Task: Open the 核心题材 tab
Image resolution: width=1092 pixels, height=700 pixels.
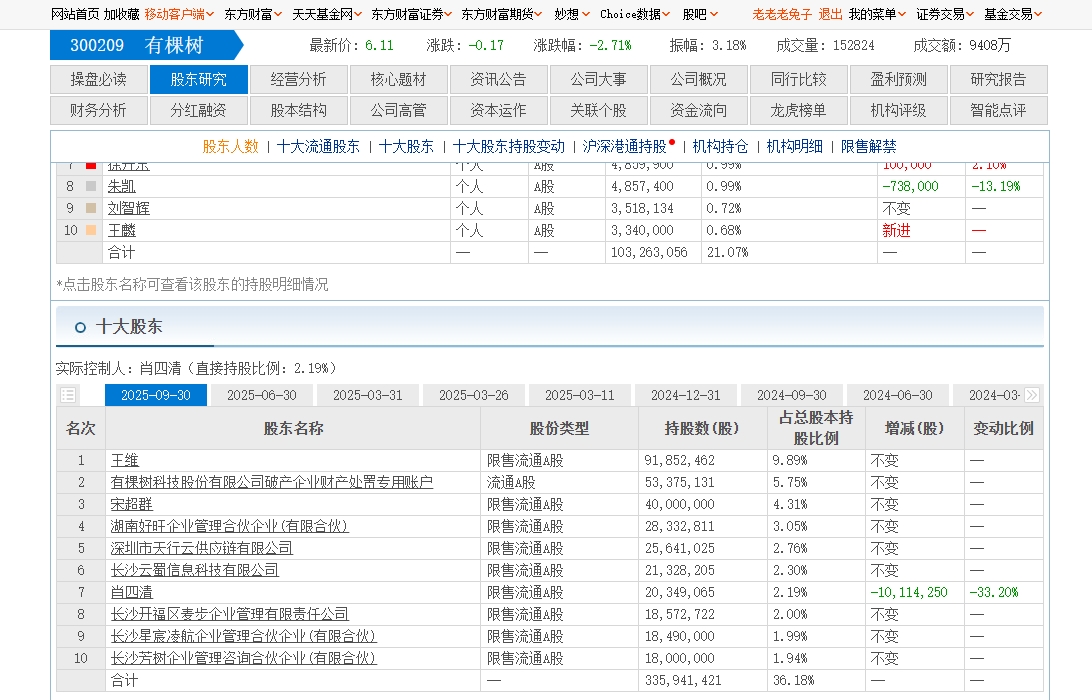Action: click(398, 79)
